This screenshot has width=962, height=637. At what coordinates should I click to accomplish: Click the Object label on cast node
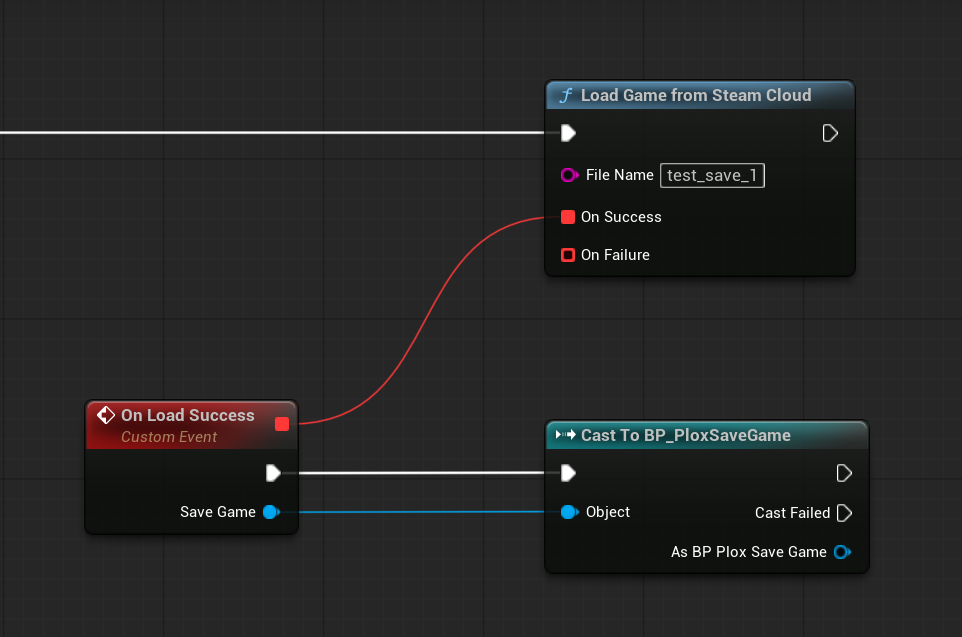607,512
